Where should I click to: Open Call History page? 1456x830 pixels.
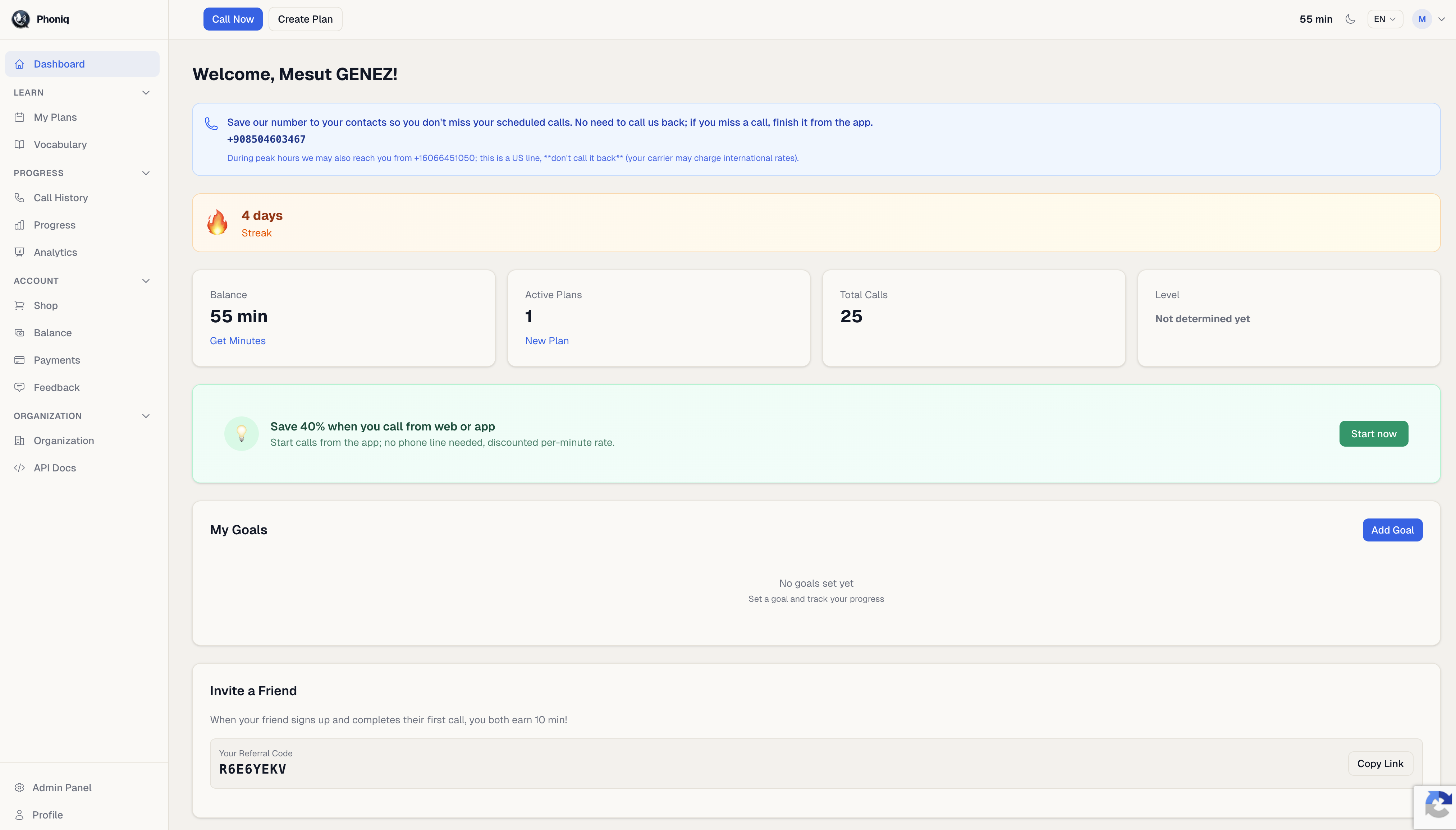point(82,197)
